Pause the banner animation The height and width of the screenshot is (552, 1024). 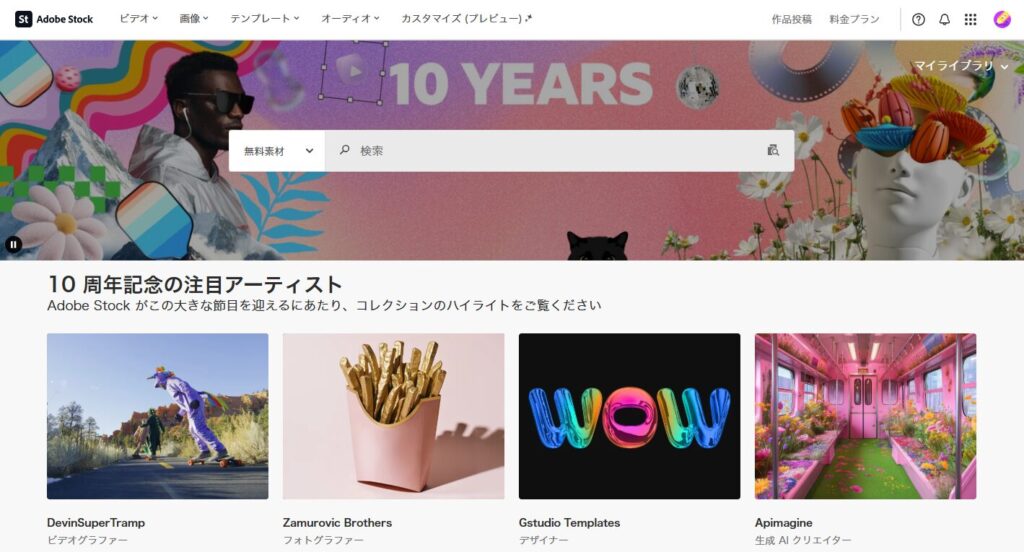point(13,244)
